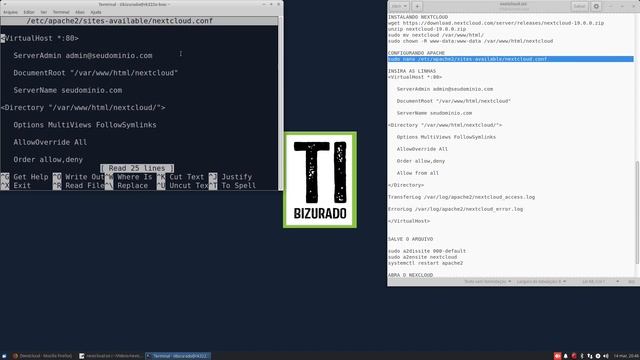Open the Ver menu in Terminal

tap(43, 12)
